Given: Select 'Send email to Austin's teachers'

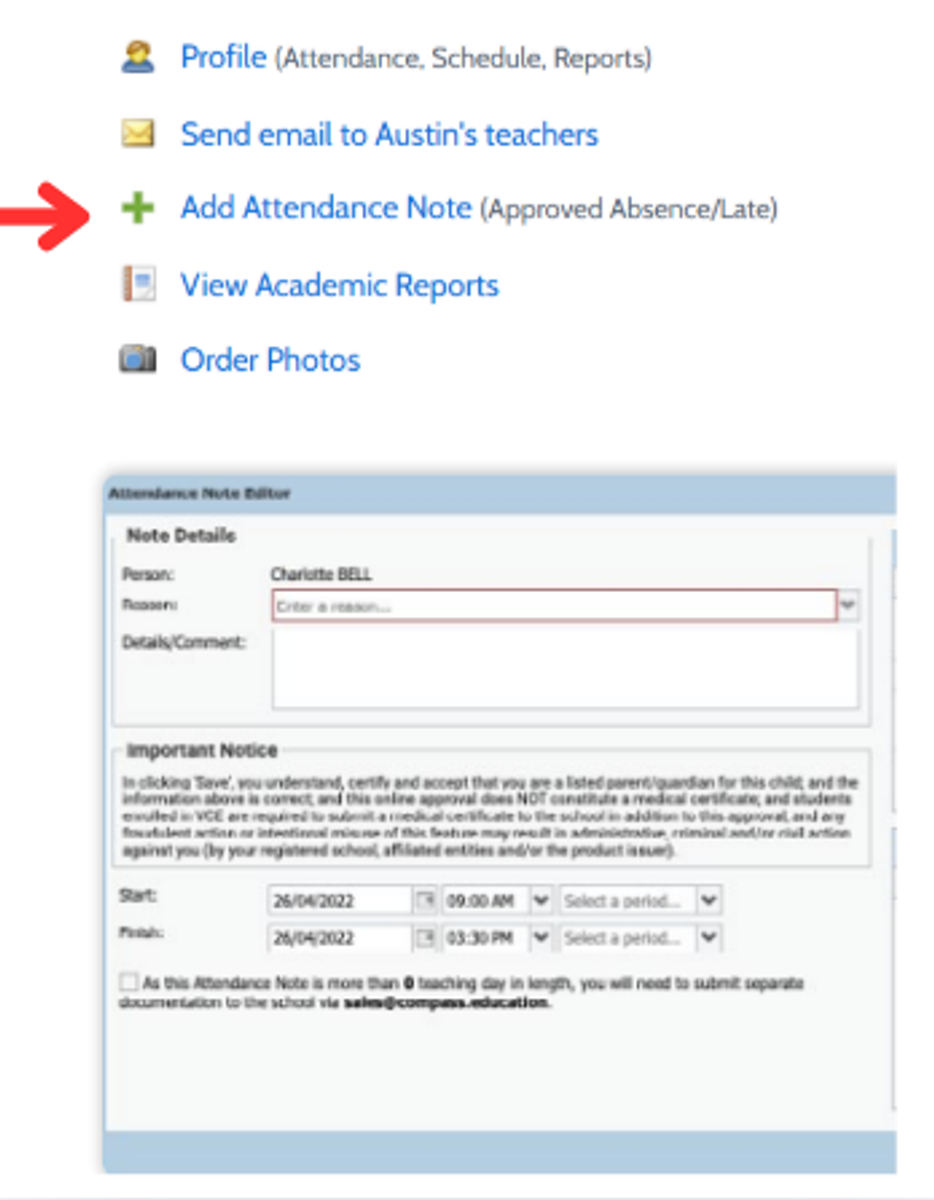Looking at the screenshot, I should pos(389,134).
